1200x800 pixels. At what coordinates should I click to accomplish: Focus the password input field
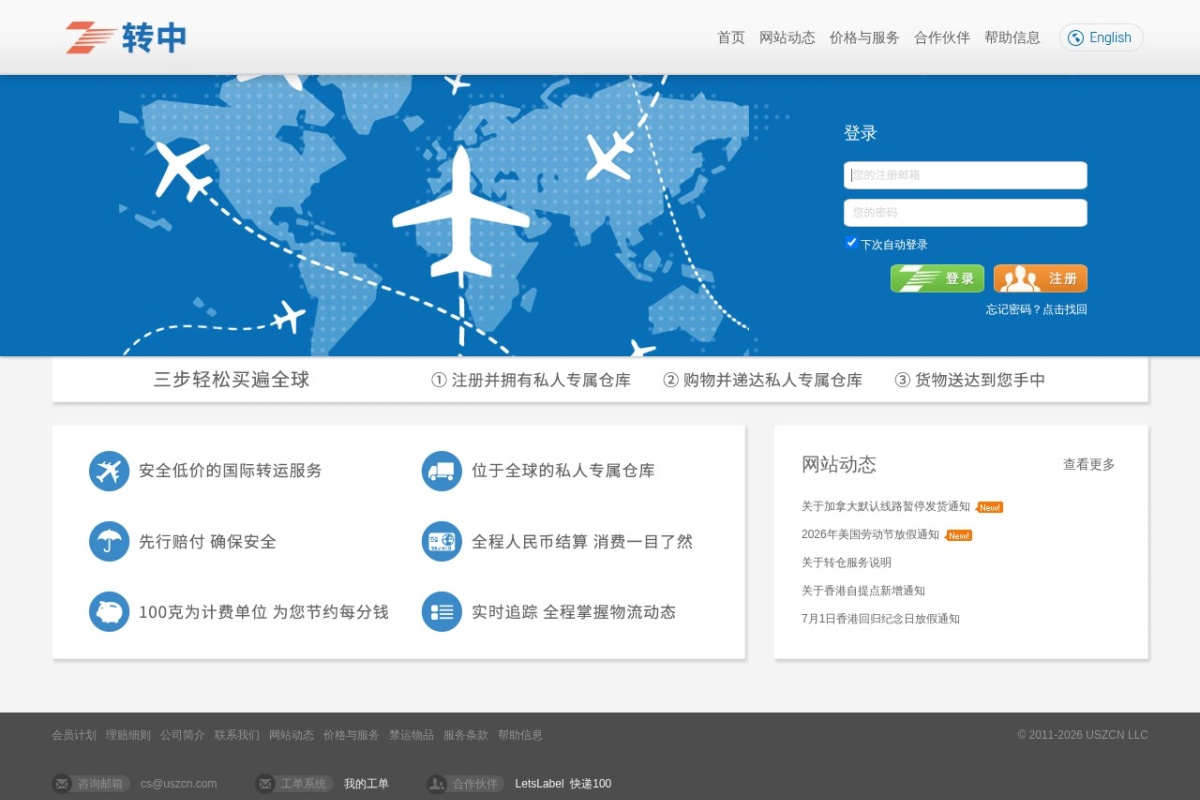point(965,213)
